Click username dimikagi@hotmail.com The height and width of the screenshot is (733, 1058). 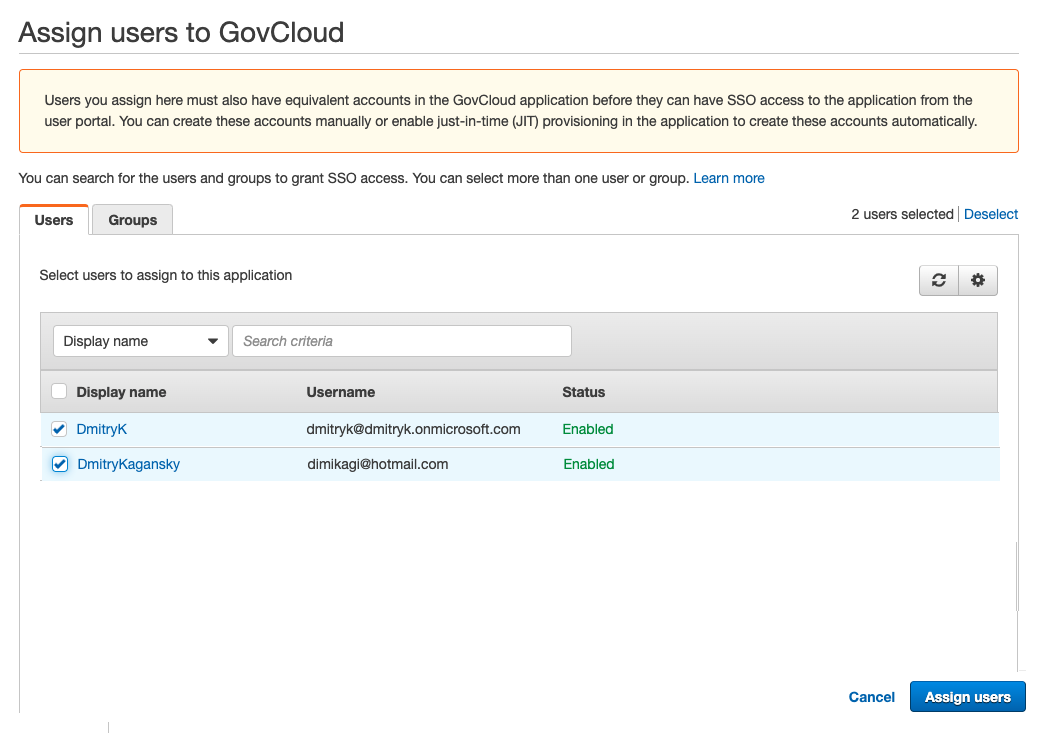click(378, 464)
